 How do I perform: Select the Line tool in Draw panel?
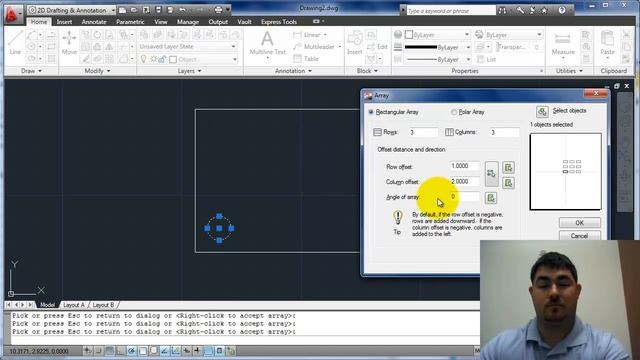coord(15,42)
